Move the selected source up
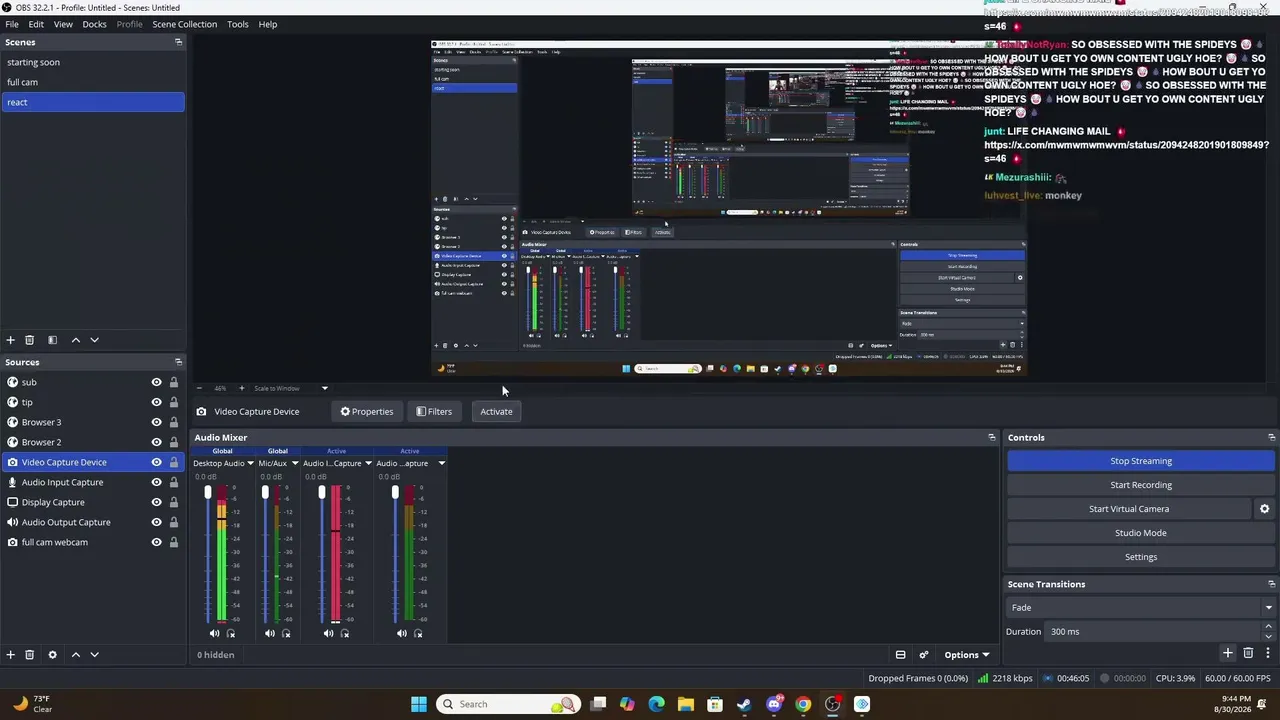Screen dimensions: 1280x720 [75, 655]
